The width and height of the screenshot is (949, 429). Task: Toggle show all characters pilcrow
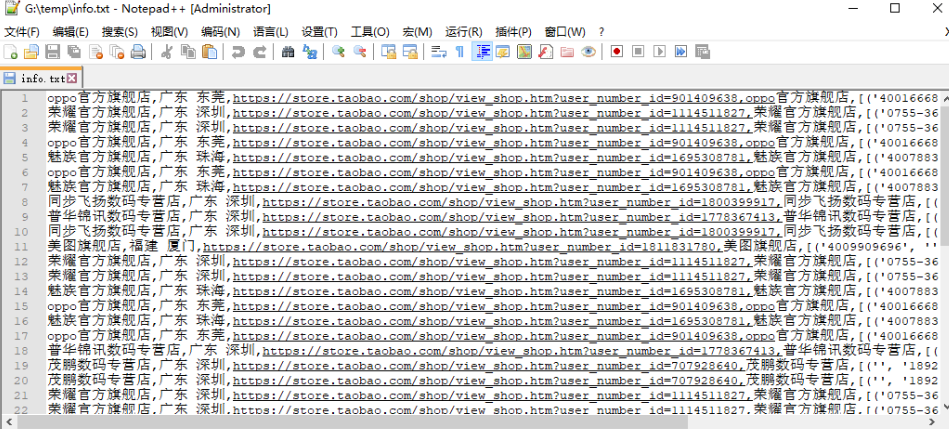click(459, 52)
